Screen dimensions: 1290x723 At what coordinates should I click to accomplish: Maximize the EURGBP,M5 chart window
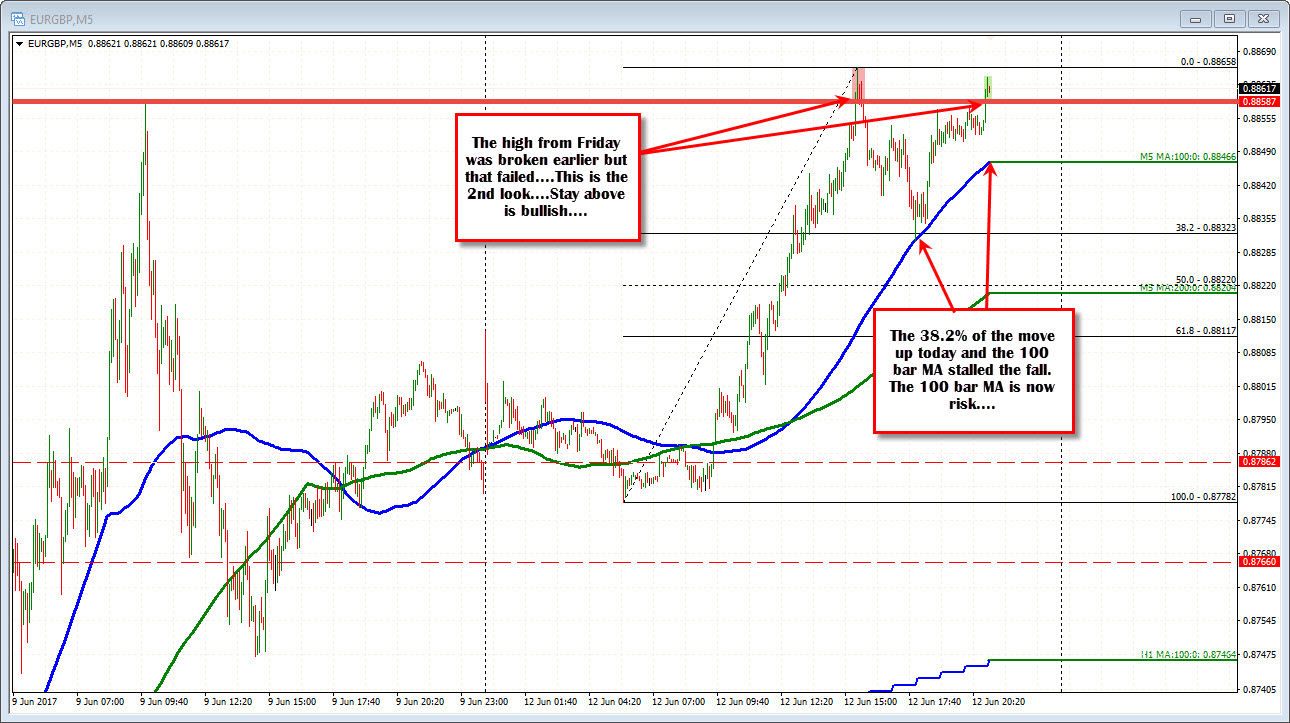(1229, 18)
